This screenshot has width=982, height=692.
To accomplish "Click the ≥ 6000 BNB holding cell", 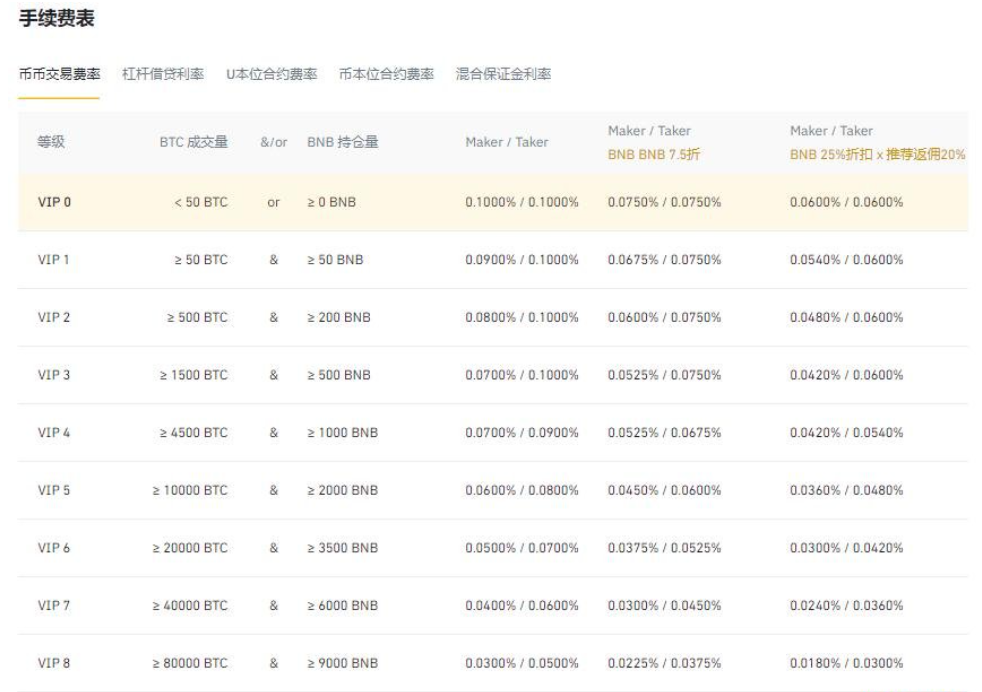I will click(342, 605).
